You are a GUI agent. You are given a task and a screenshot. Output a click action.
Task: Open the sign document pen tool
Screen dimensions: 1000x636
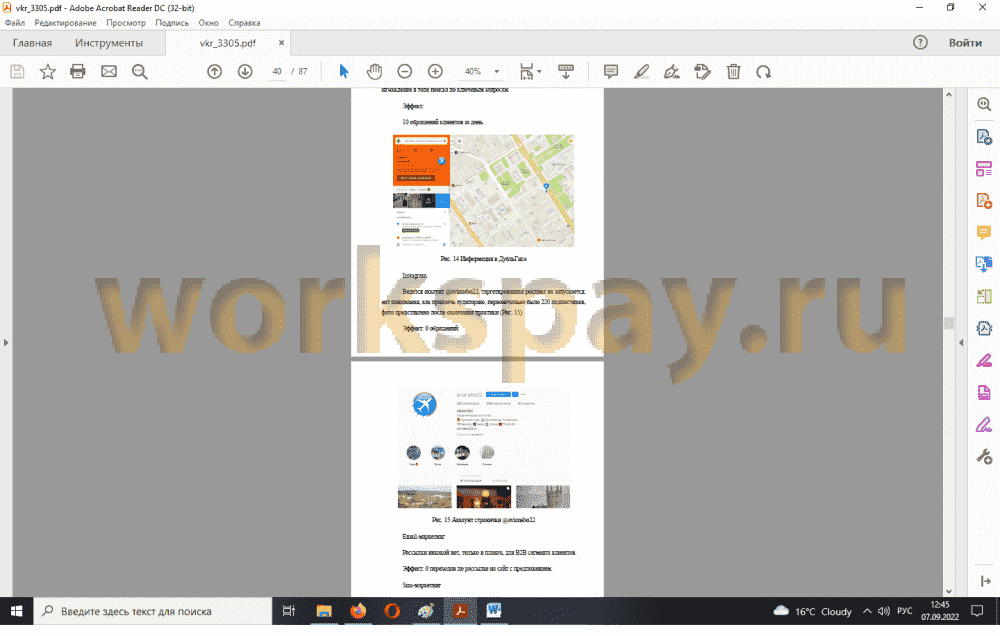pos(672,71)
